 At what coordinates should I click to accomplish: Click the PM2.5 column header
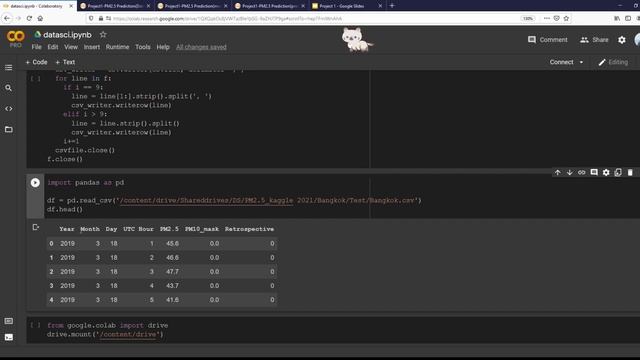coord(169,229)
